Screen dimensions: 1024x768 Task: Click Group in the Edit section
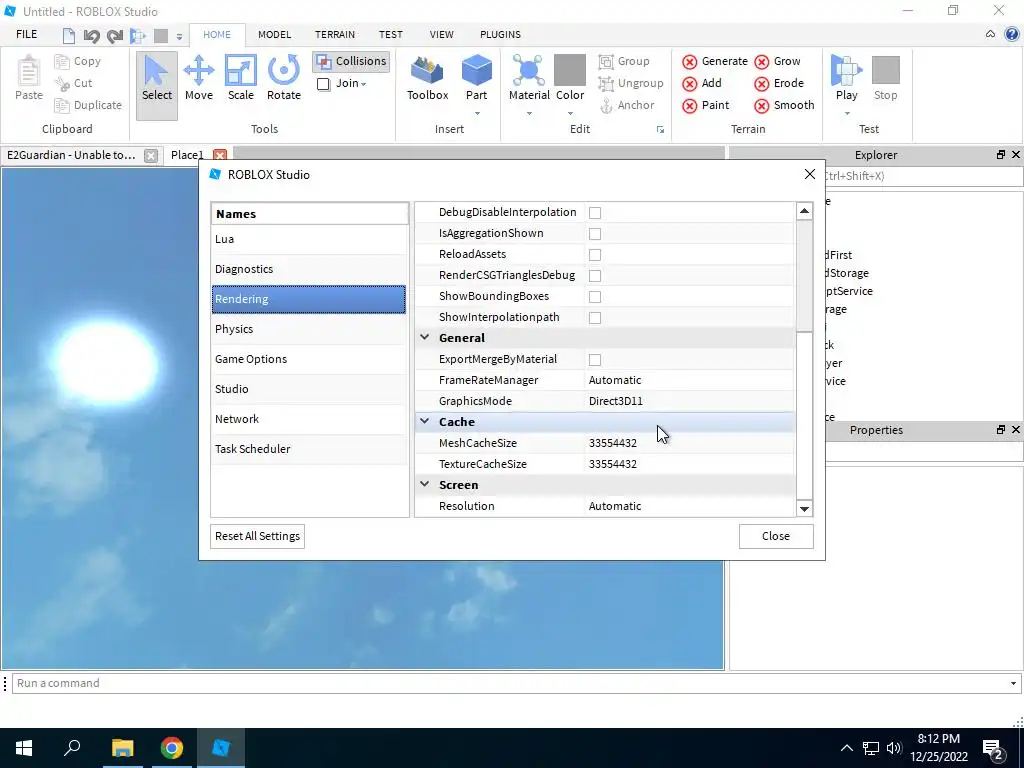pyautogui.click(x=624, y=61)
